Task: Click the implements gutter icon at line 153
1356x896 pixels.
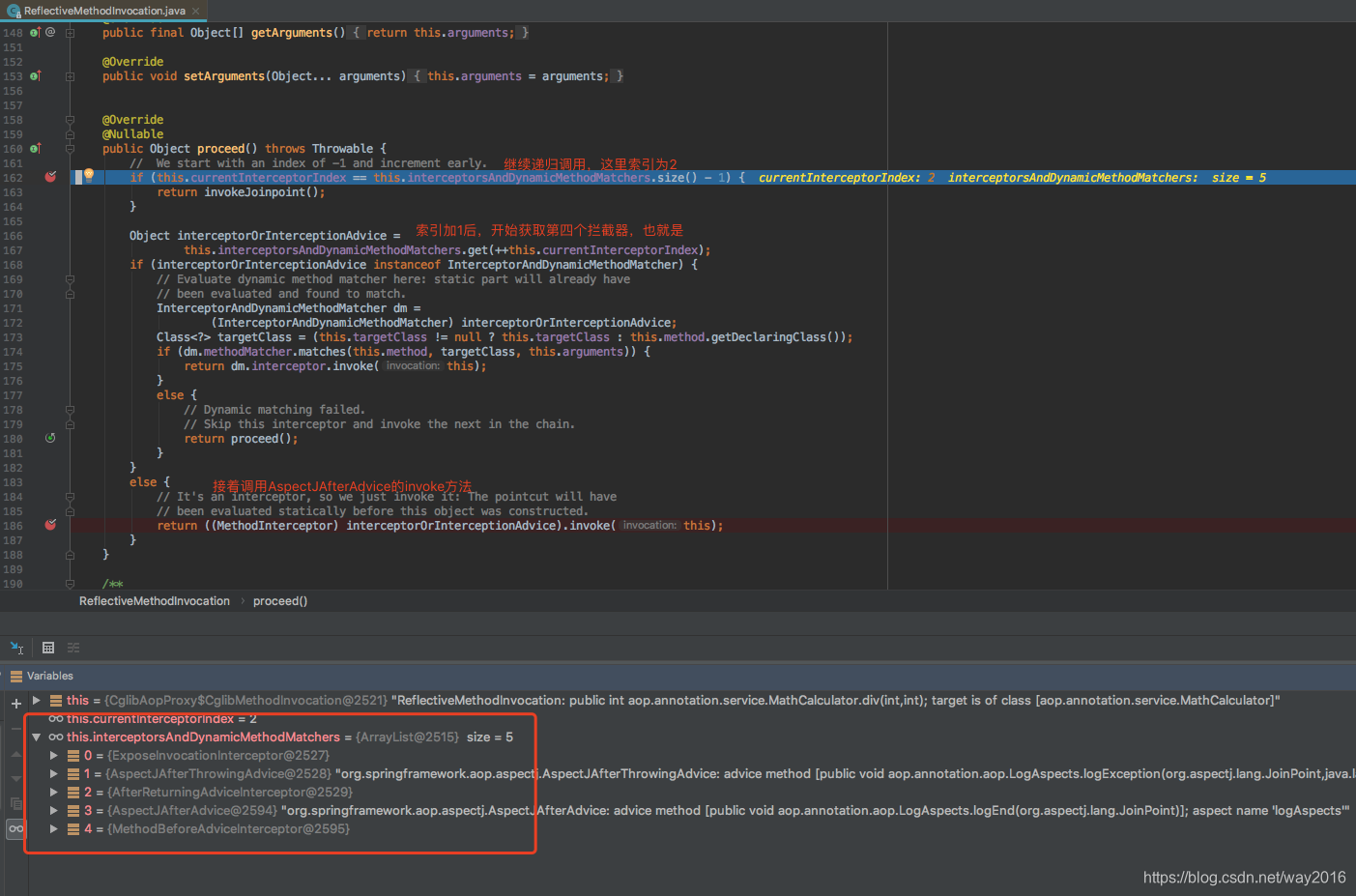Action: point(35,75)
